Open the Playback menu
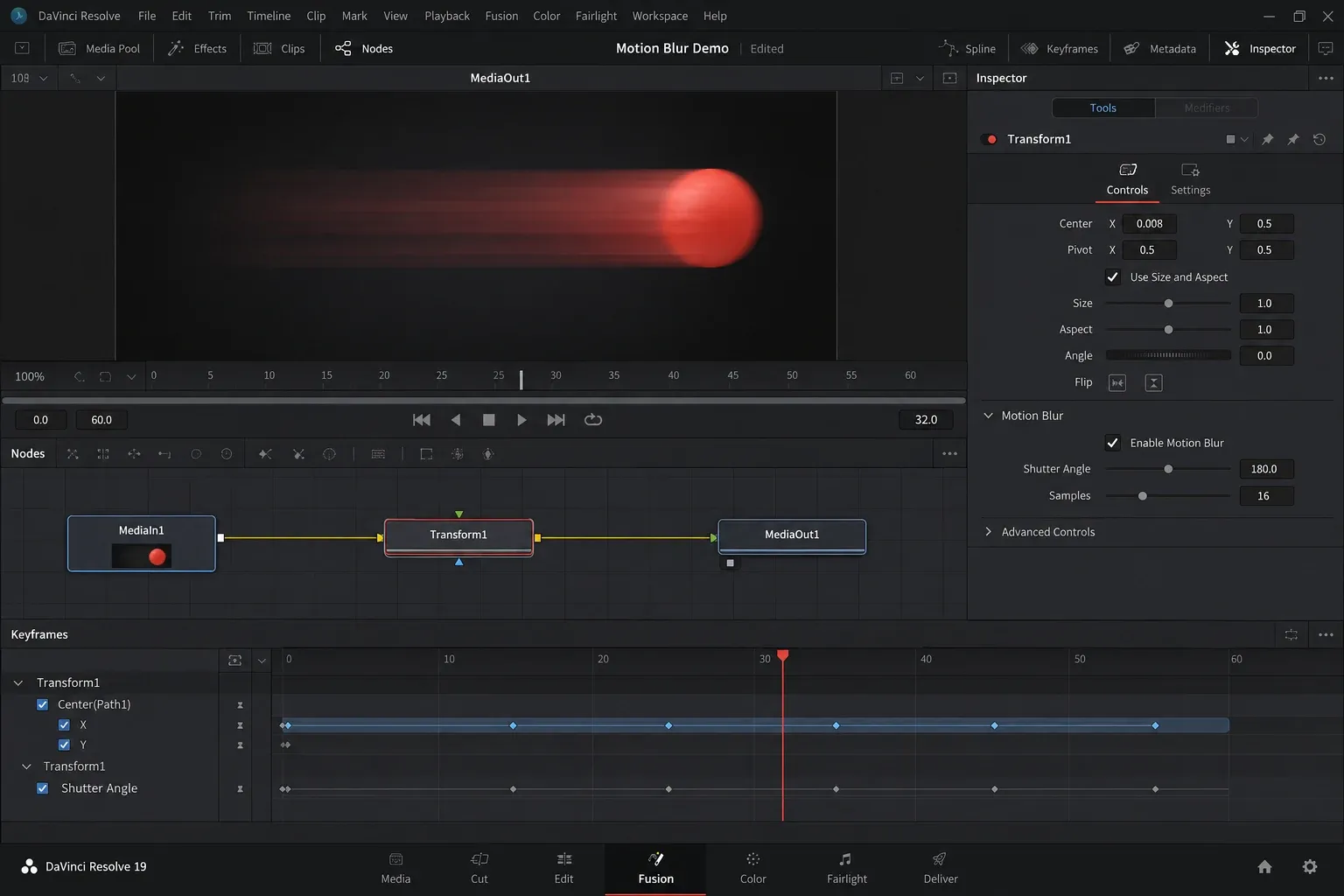The height and width of the screenshot is (896, 1344). (x=447, y=16)
